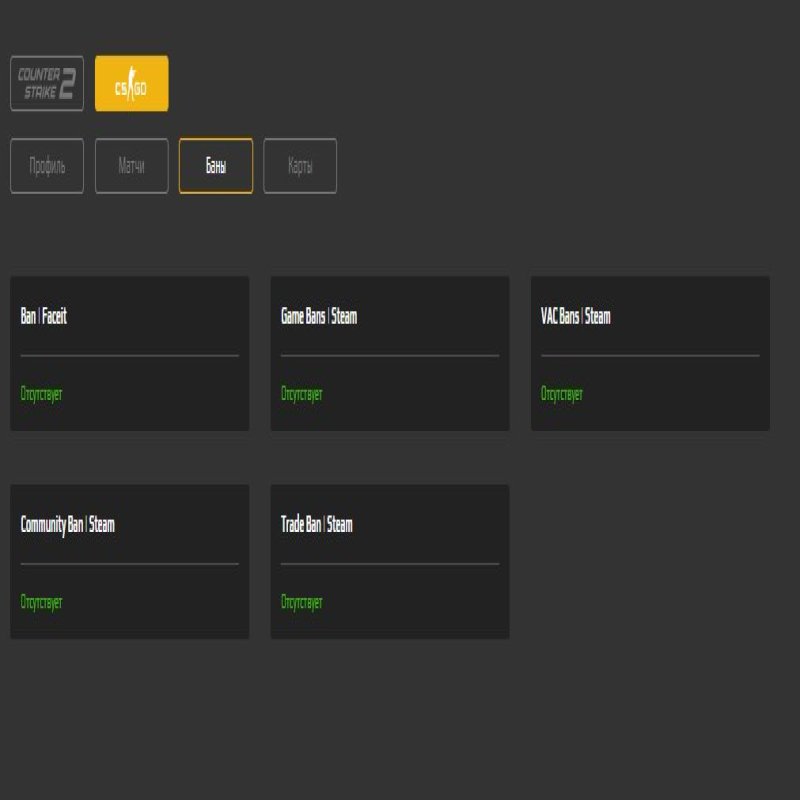Click the divider line in Community Ban card

tap(130, 563)
